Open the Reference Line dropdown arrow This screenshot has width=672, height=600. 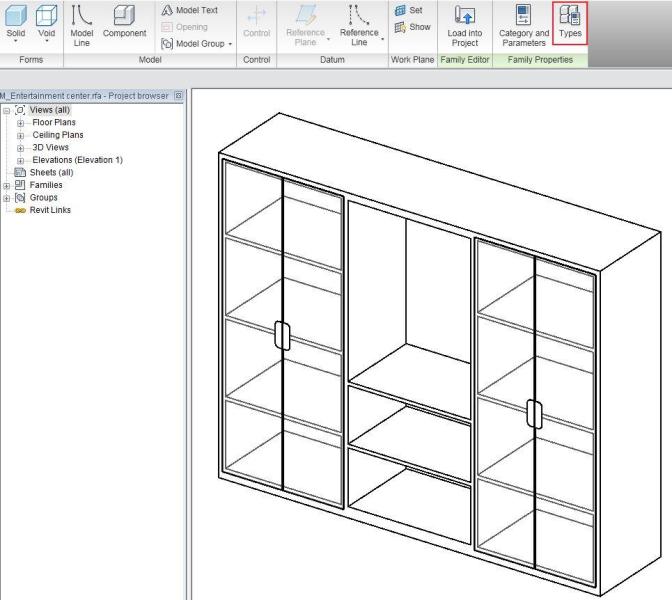point(382,39)
